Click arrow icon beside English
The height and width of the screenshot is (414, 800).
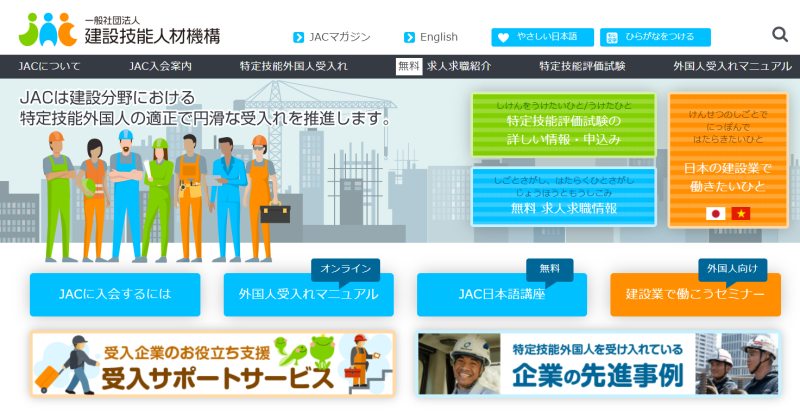(409, 38)
